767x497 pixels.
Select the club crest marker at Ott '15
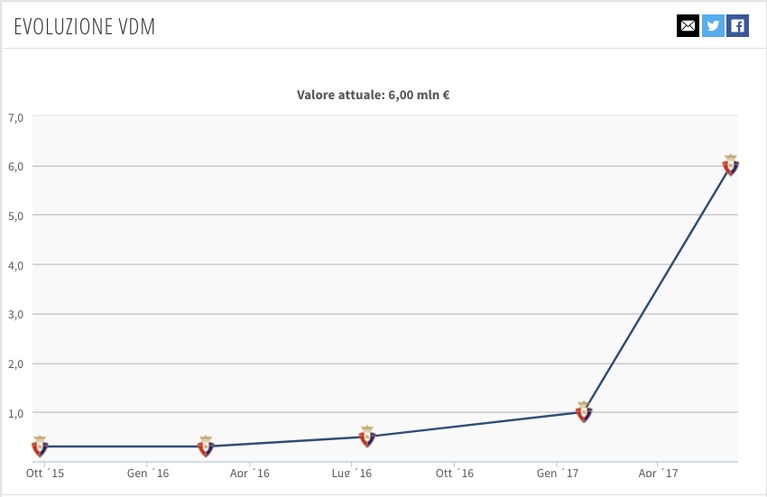click(x=40, y=446)
